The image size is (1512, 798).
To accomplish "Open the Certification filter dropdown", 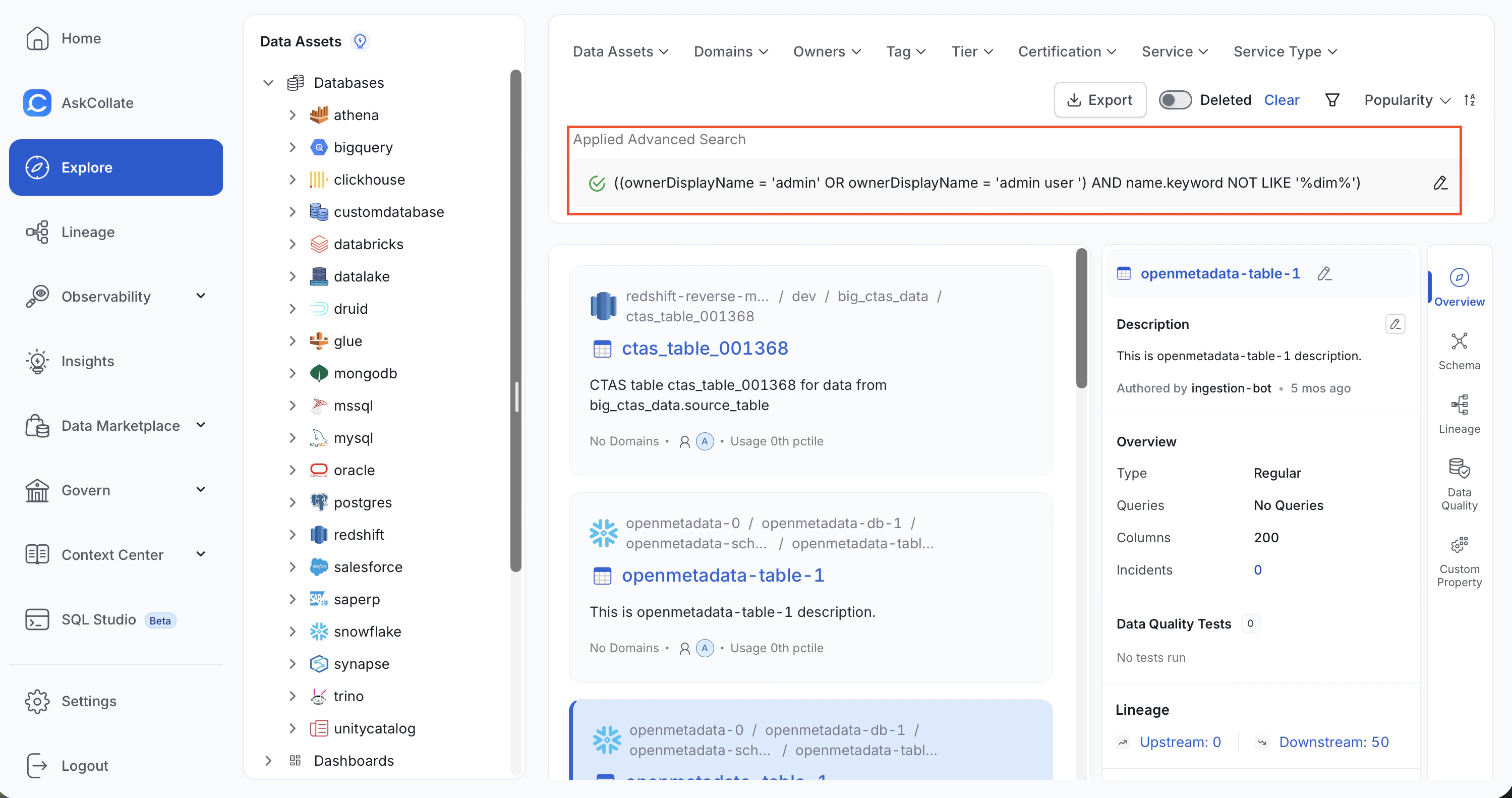I will 1067,51.
